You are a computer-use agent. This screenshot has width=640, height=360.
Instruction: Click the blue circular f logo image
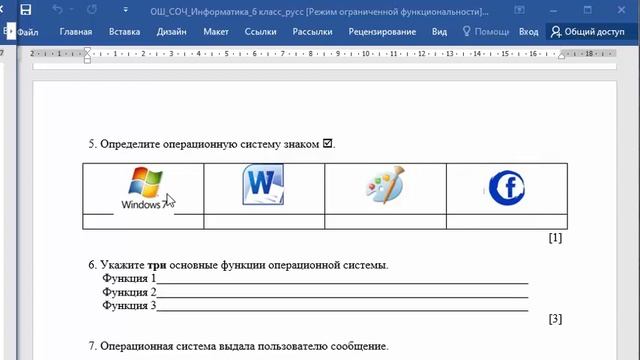[x=507, y=188]
